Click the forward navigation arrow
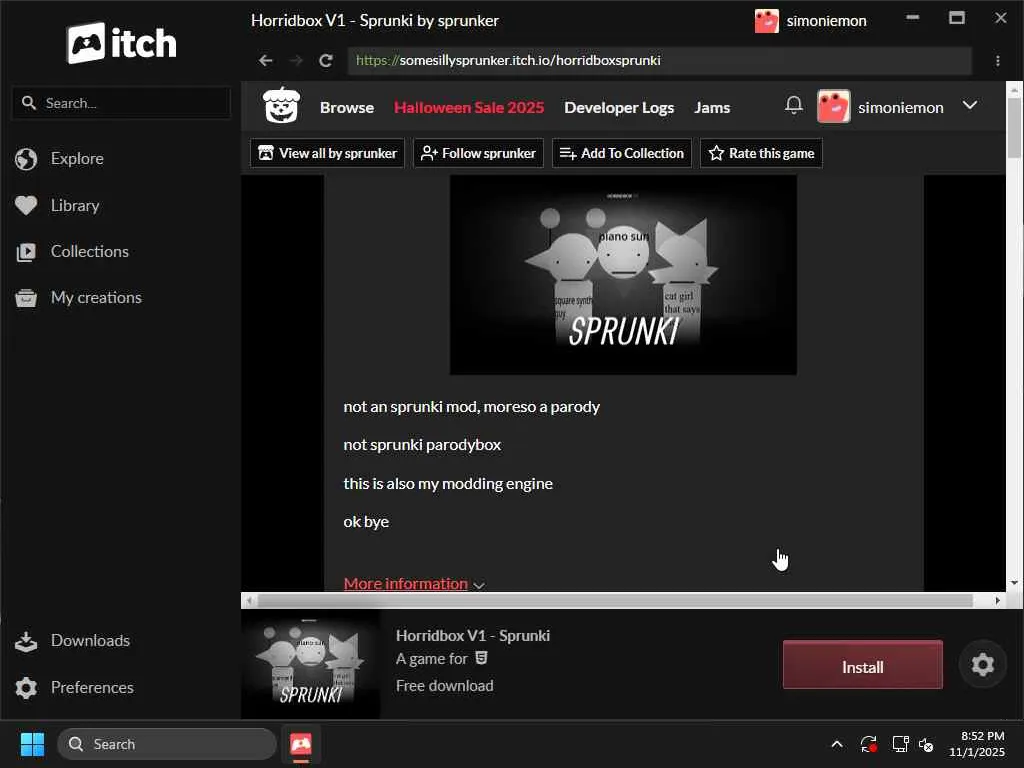This screenshot has height=768, width=1024. [296, 61]
